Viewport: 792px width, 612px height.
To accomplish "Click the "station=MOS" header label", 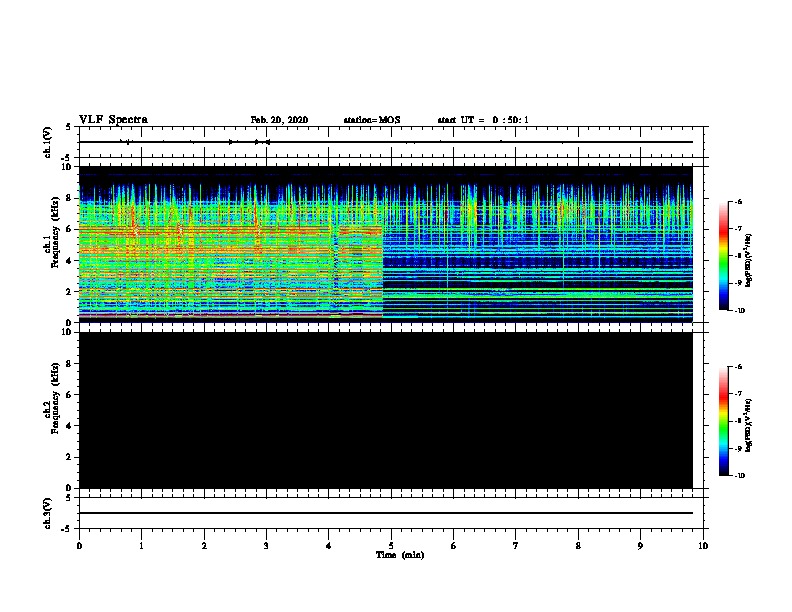I will tap(372, 120).
